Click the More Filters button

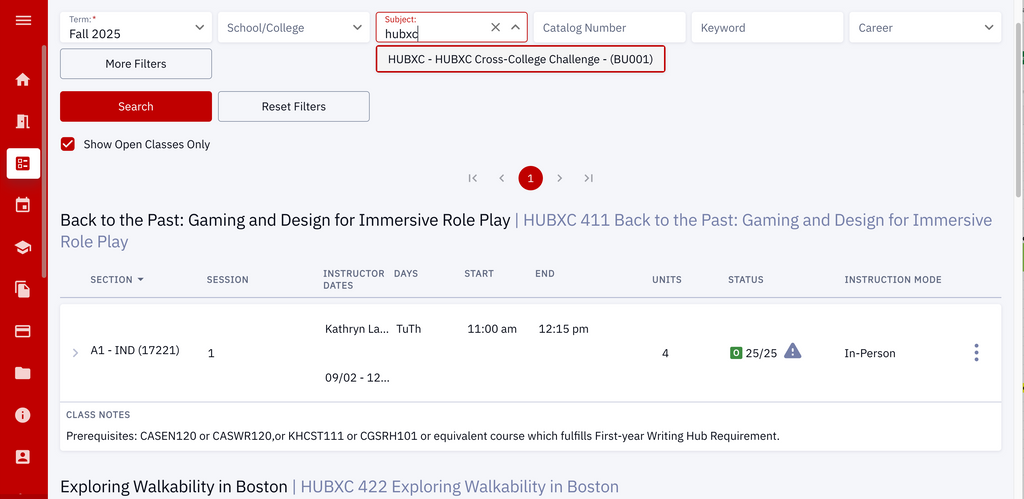click(x=136, y=64)
